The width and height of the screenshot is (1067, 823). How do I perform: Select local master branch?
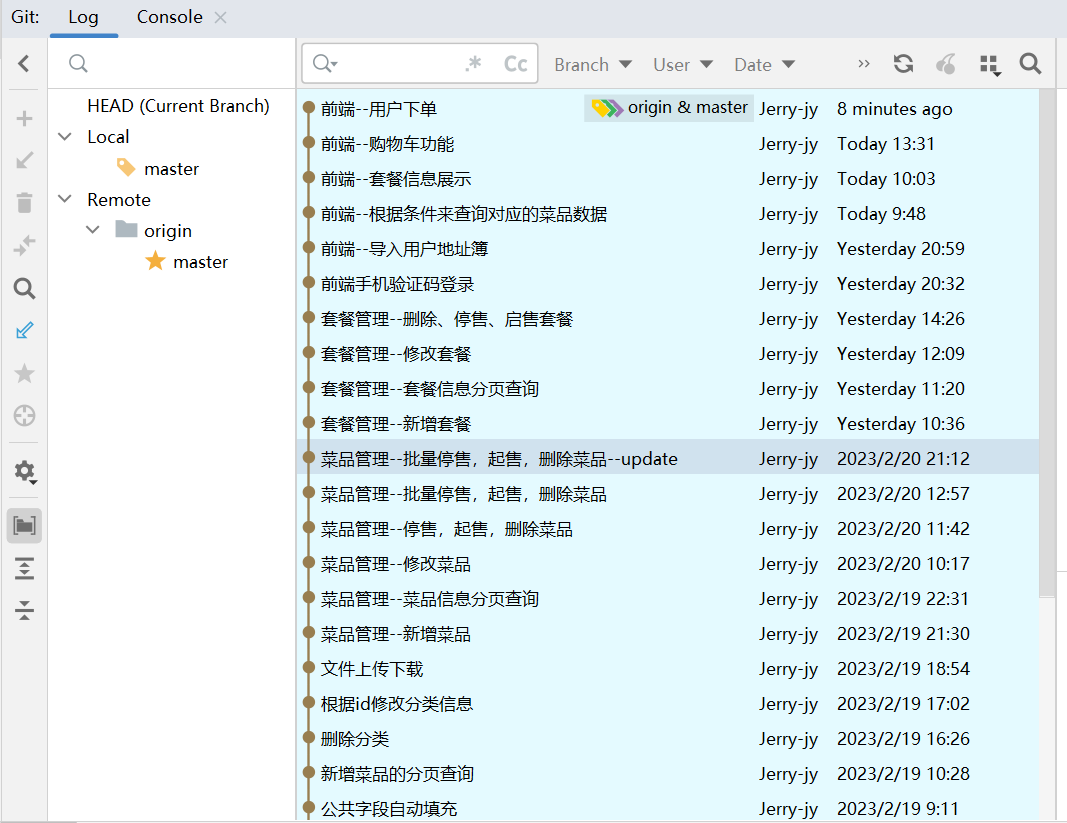pyautogui.click(x=171, y=169)
